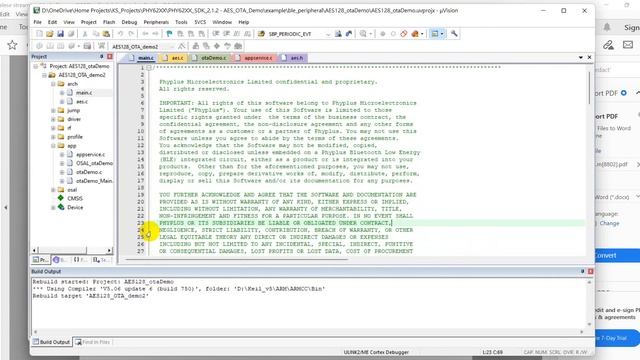This screenshot has height=360, width=640.
Task: Collapse code fold marker at line 1
Action: (x=149, y=67)
